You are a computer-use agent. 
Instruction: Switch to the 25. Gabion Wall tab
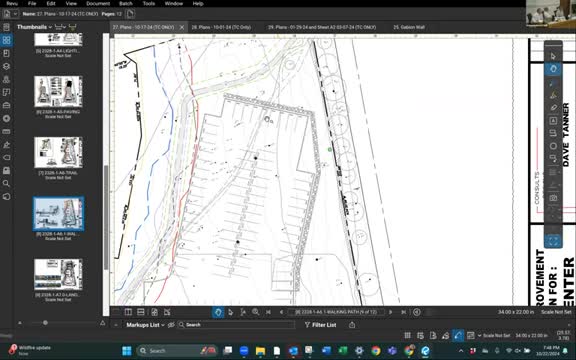(x=409, y=27)
